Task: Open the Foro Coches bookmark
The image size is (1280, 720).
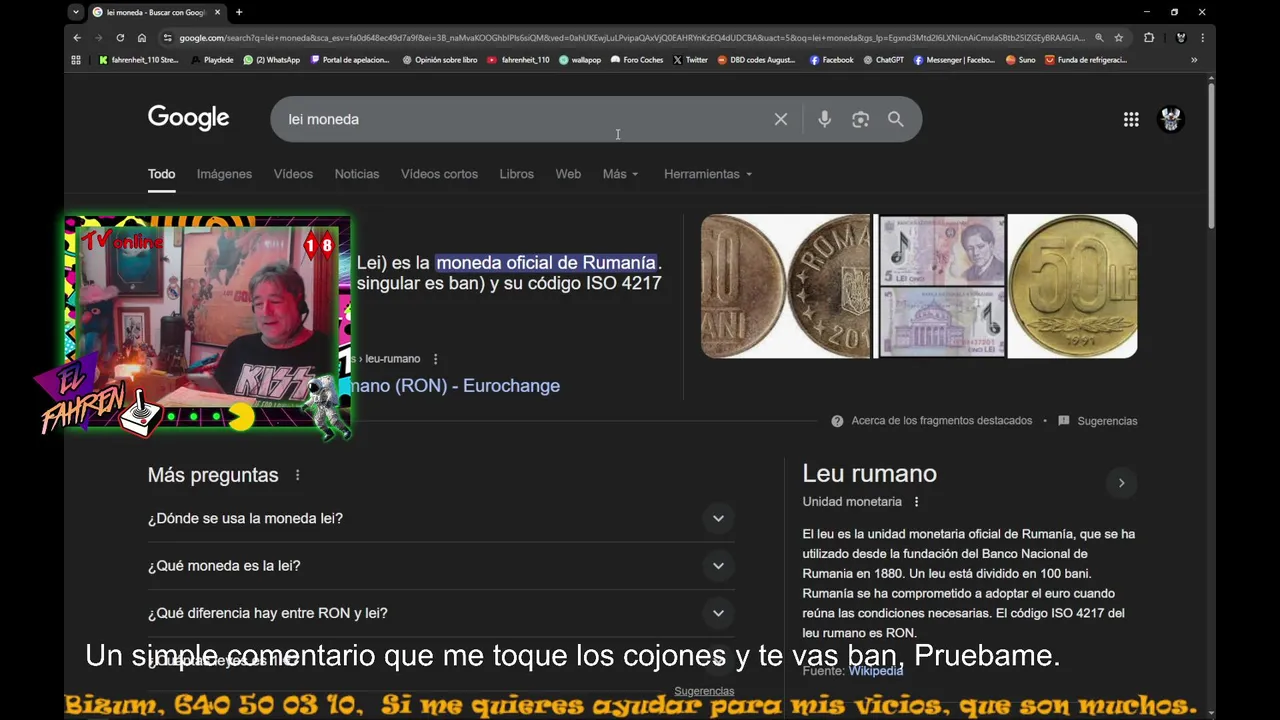Action: (x=637, y=60)
